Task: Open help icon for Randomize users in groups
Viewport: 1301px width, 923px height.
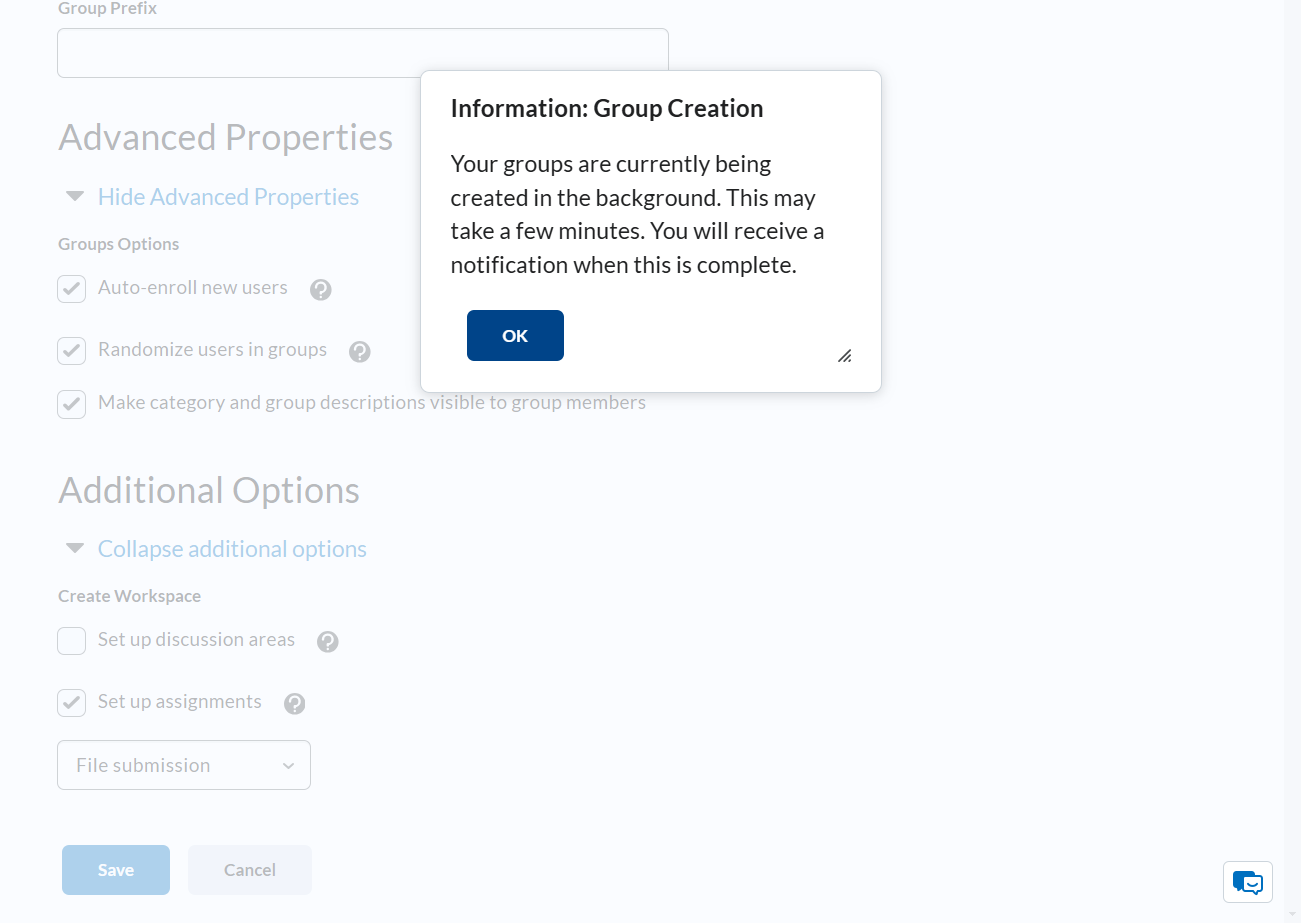Action: coord(360,352)
